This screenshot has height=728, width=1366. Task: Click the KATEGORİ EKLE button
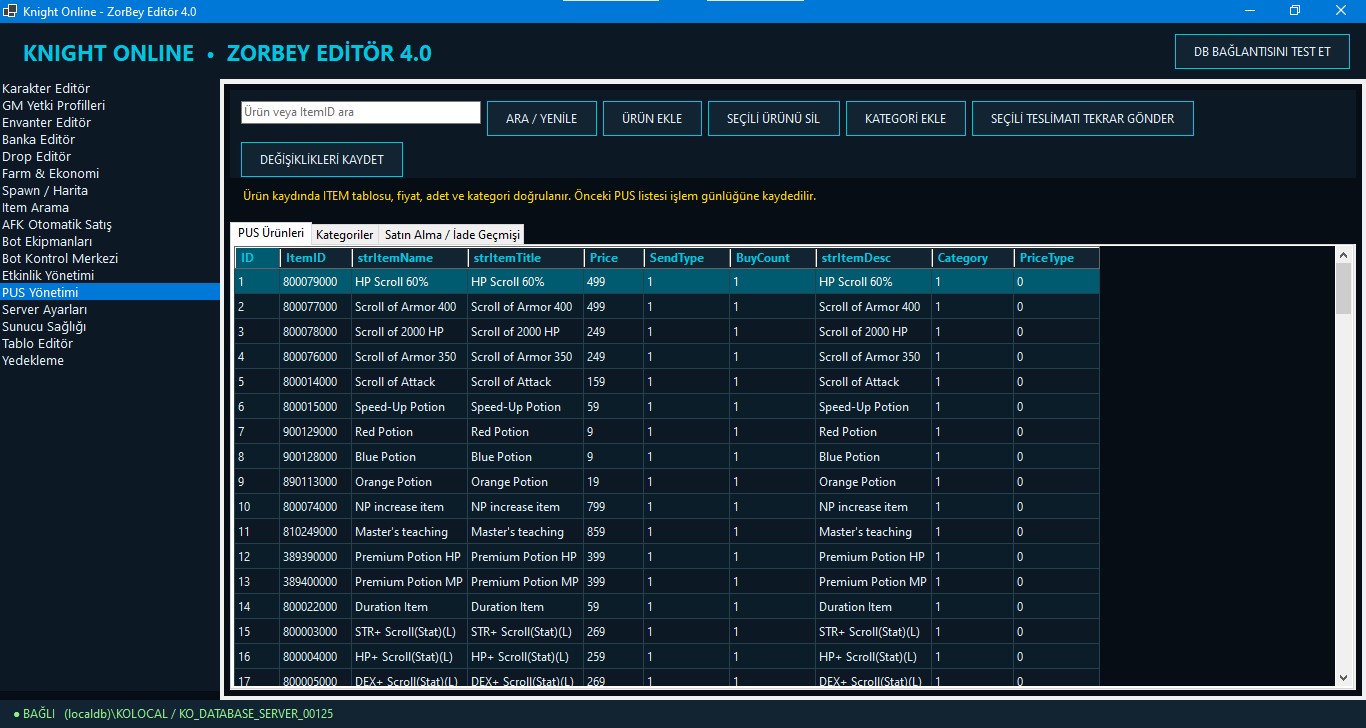pyautogui.click(x=905, y=118)
